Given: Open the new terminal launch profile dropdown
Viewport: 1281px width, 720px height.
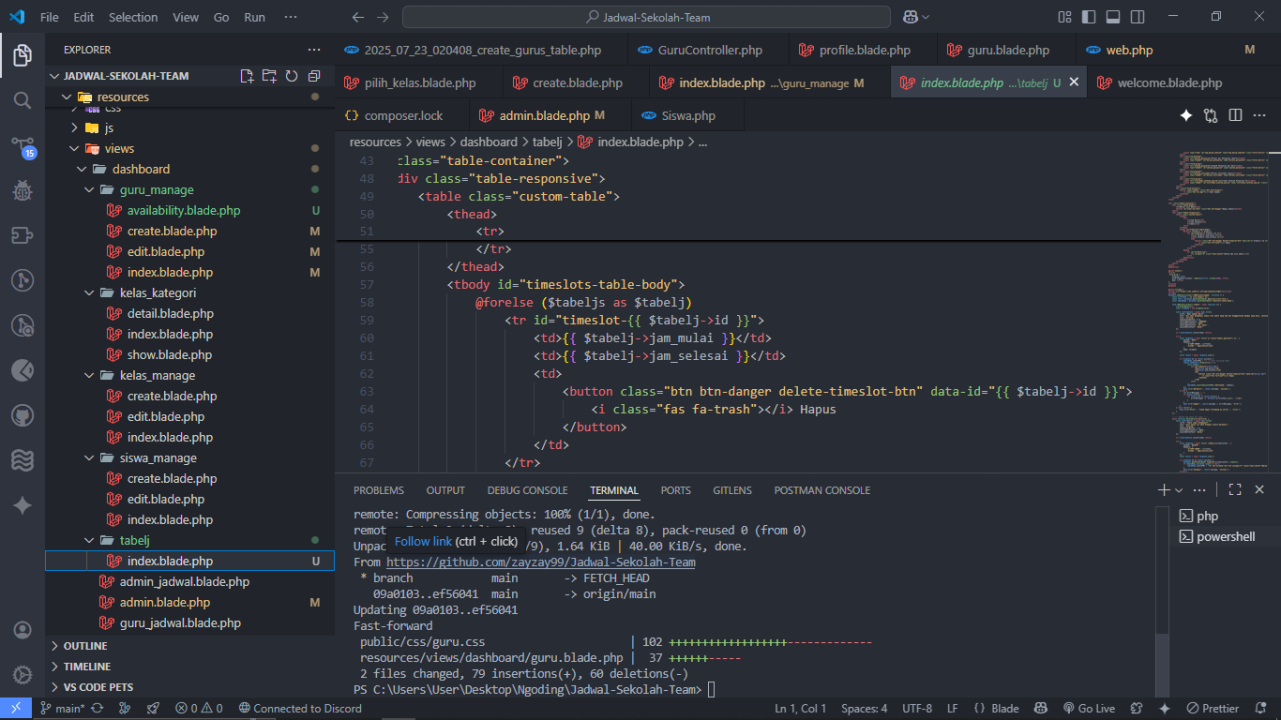Looking at the screenshot, I should coord(1179,490).
